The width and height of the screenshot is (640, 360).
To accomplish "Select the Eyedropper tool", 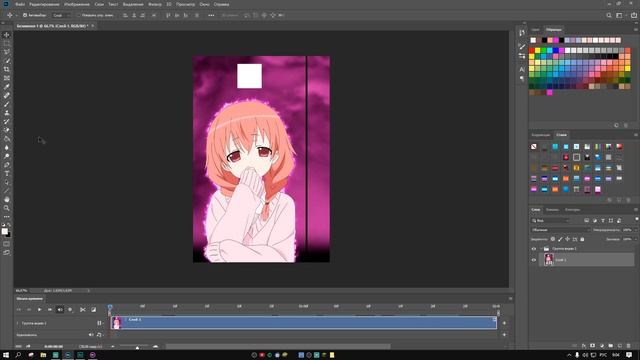I will point(7,87).
